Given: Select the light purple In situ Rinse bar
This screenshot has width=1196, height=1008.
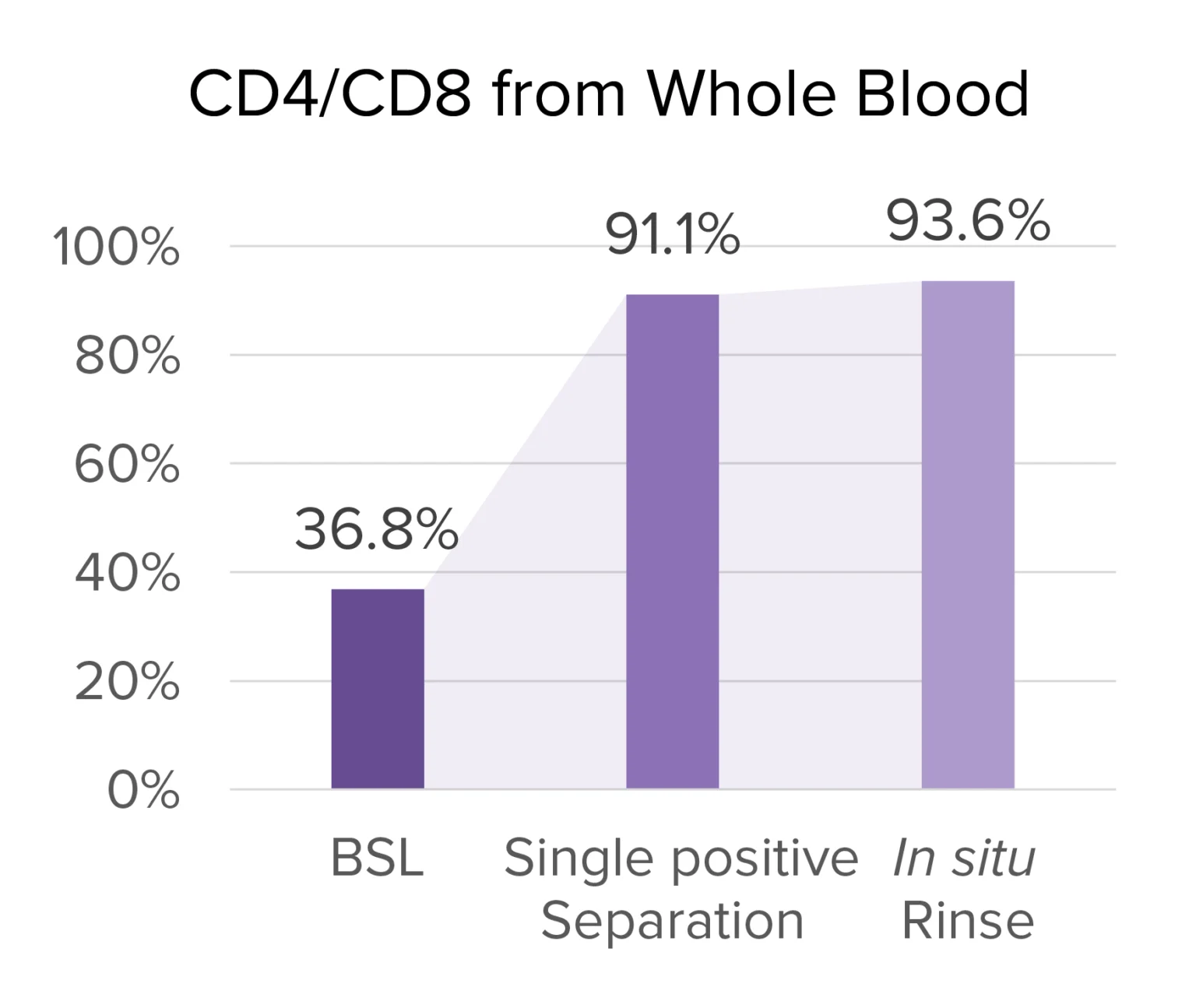Looking at the screenshot, I should (x=967, y=535).
